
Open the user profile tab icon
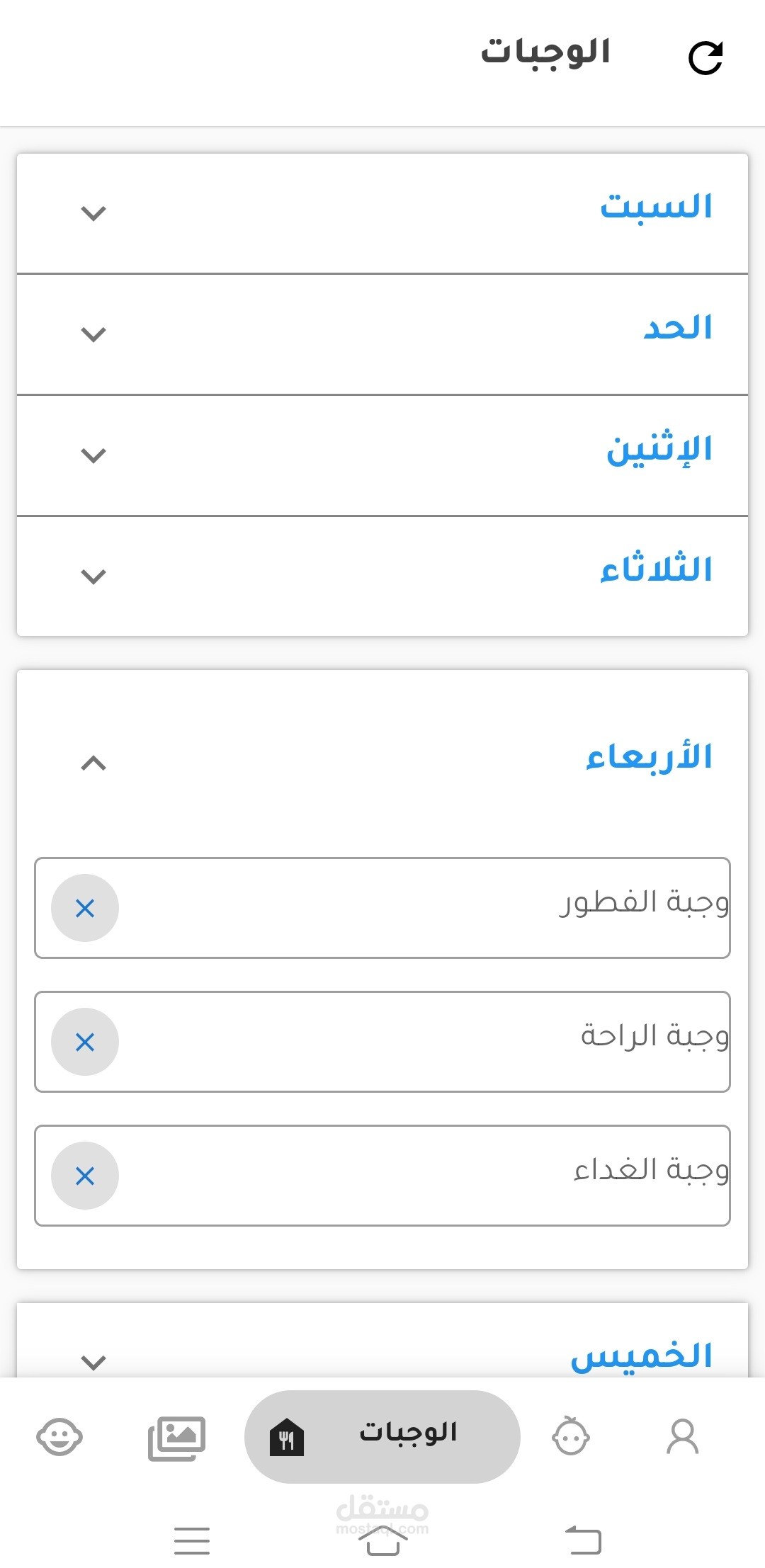click(682, 1437)
